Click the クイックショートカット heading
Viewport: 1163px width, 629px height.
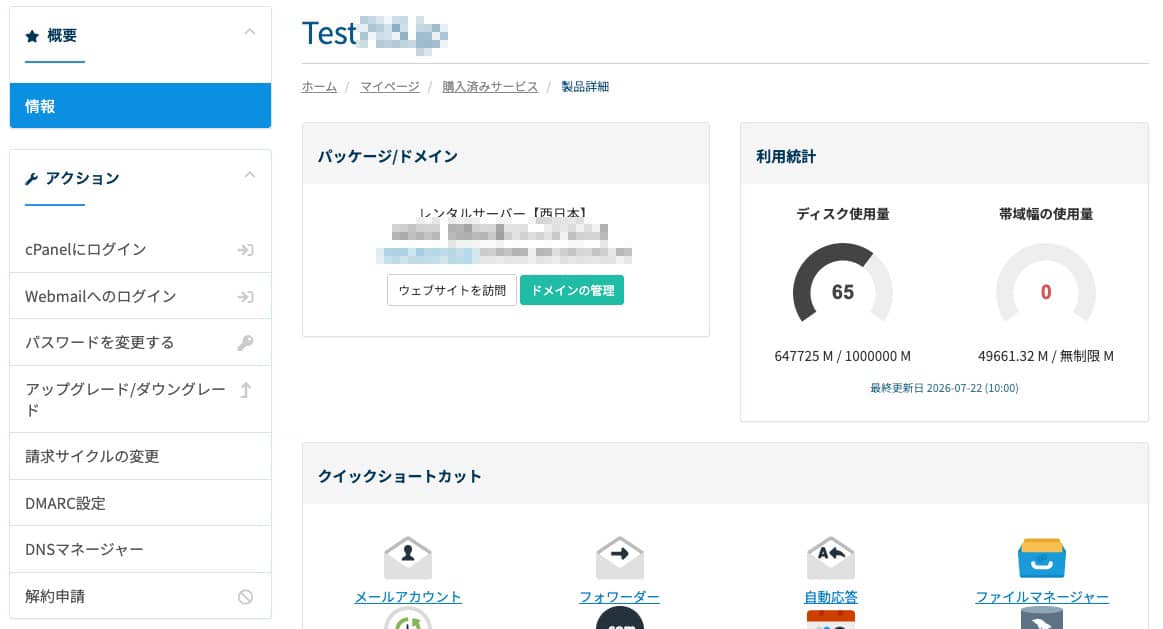tap(400, 476)
